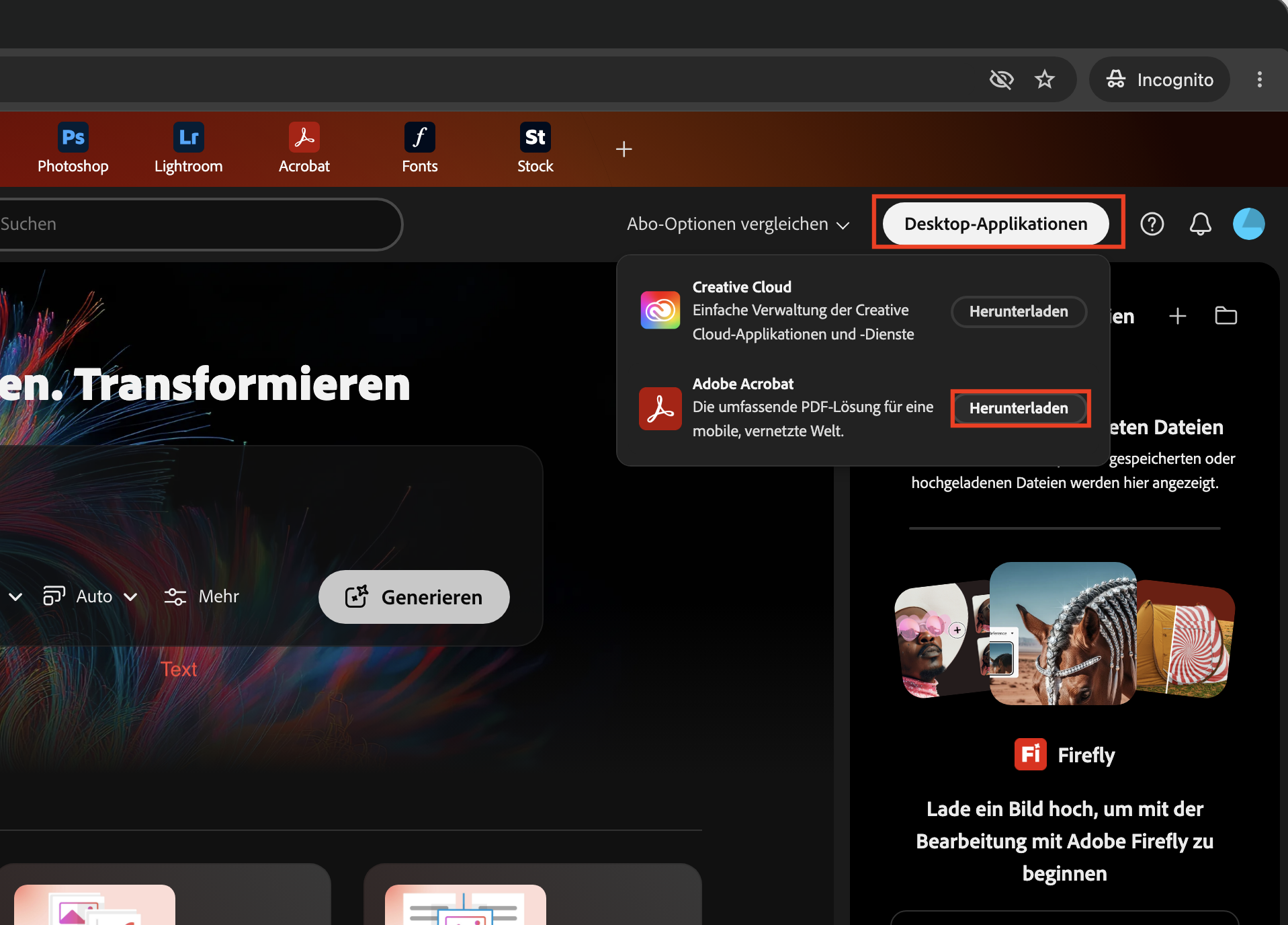Open the user profile avatar
Screen dimensions: 1288x925
pyautogui.click(x=1249, y=224)
